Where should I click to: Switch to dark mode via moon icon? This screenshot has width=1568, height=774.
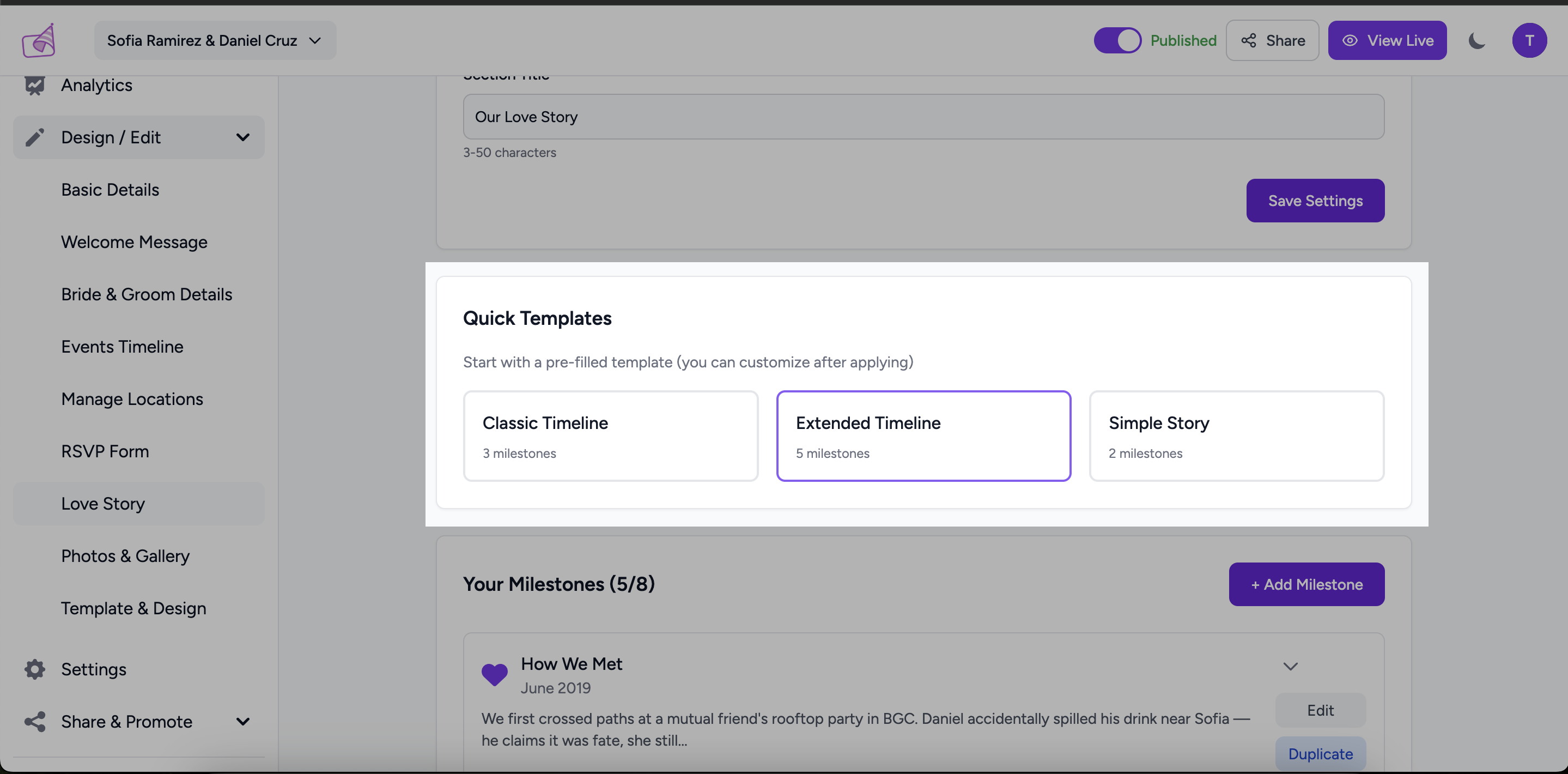pos(1476,41)
